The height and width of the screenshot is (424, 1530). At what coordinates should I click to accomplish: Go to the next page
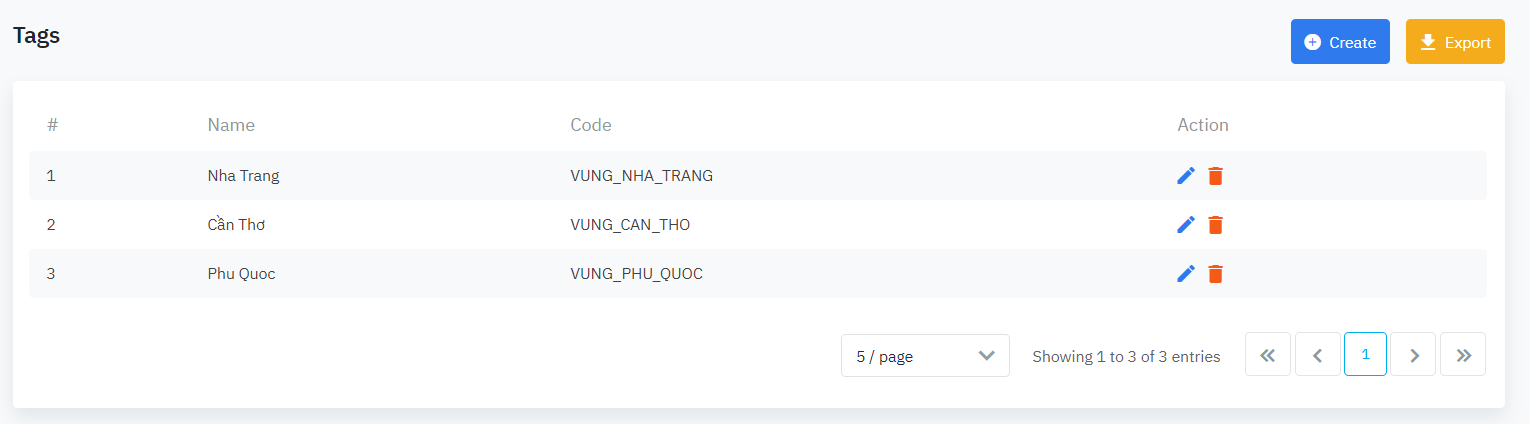tap(1413, 355)
